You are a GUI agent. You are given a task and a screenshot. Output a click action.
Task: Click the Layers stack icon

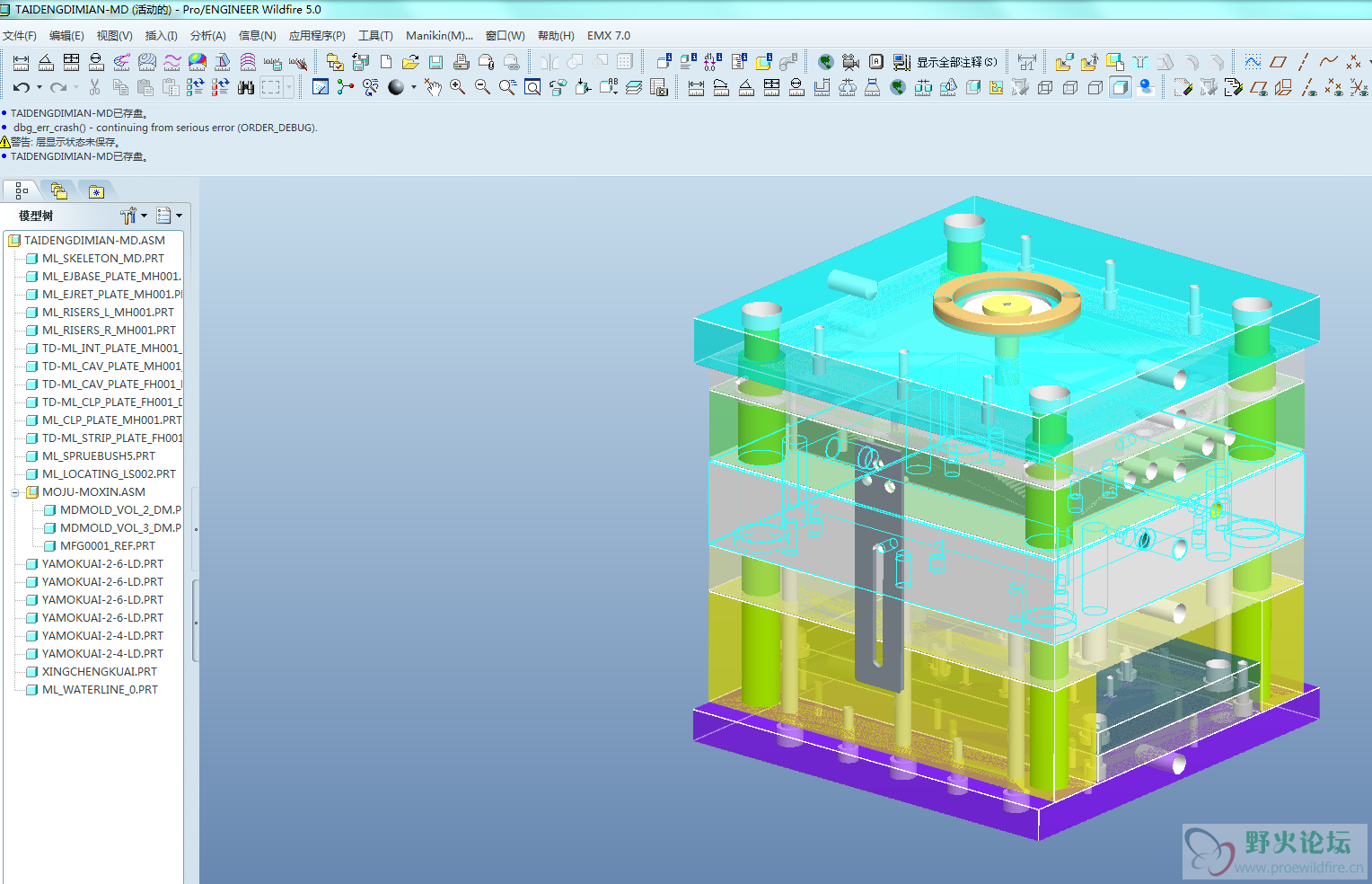click(633, 87)
